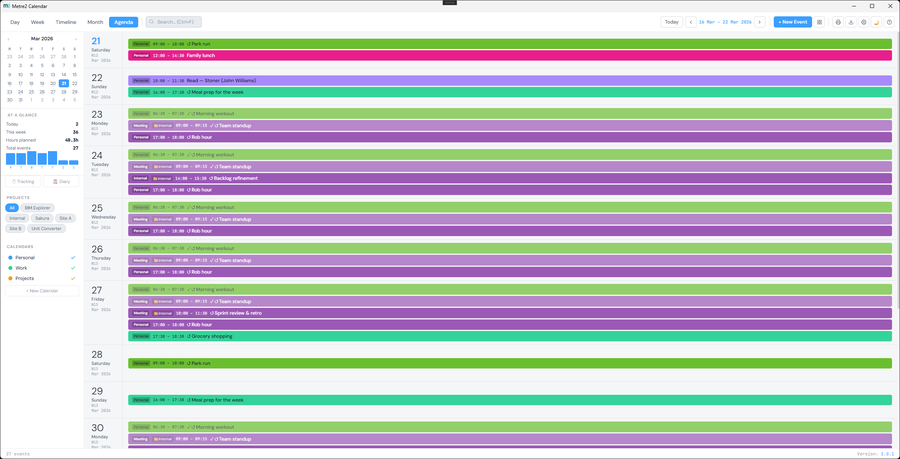Click the blue Personal calendar color dot
The image size is (900, 459).
coord(10,258)
